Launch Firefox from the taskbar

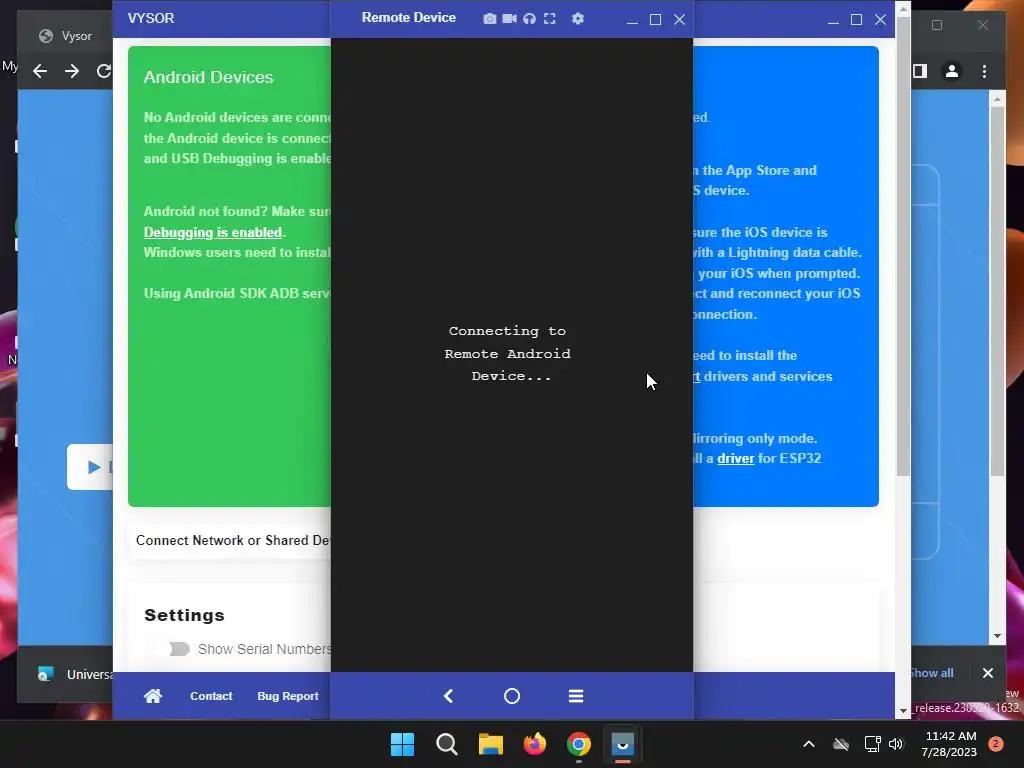pyautogui.click(x=535, y=744)
